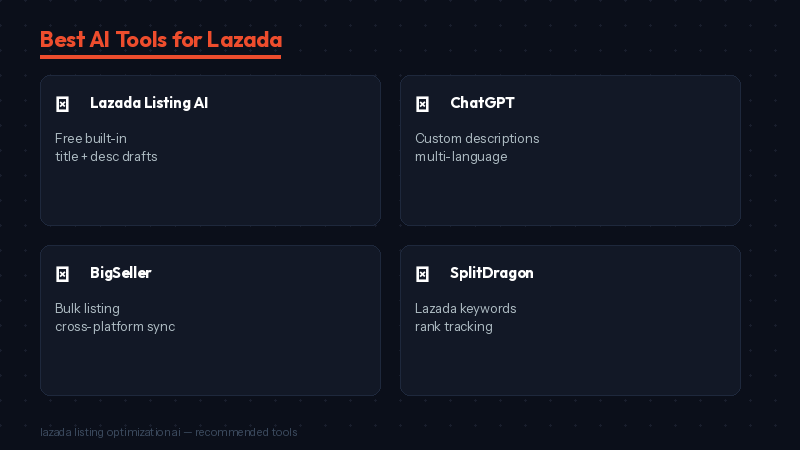Click the 'title + desc drafts' line

point(106,156)
